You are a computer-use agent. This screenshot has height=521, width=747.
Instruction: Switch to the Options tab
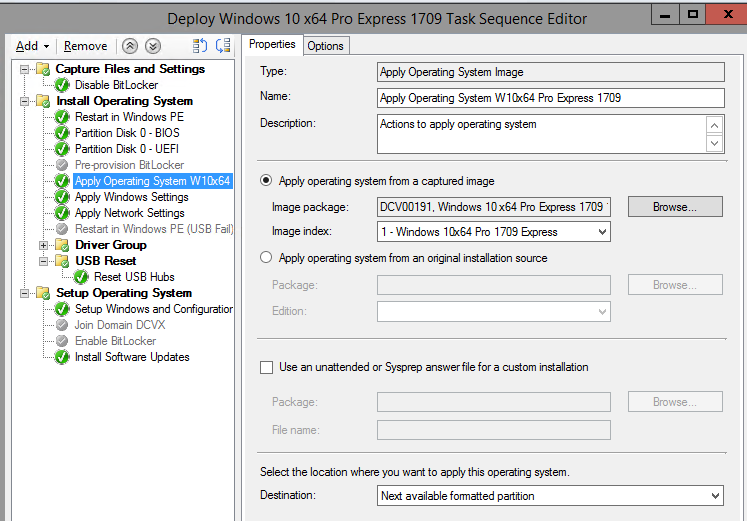pos(325,46)
